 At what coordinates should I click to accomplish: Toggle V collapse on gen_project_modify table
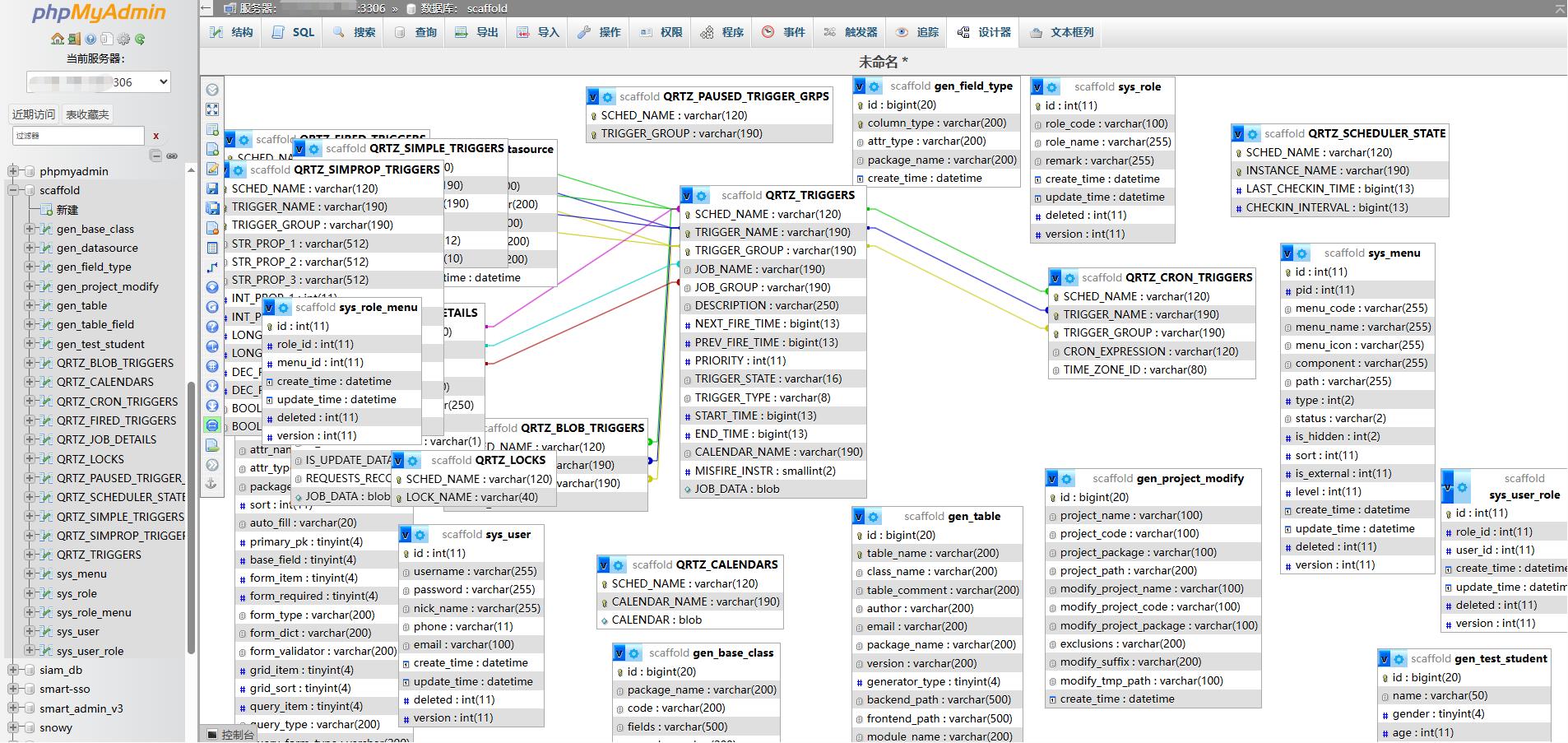click(x=1052, y=479)
